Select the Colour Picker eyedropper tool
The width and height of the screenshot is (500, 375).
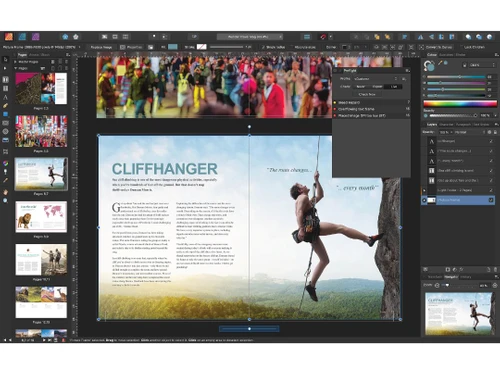pos(5,180)
